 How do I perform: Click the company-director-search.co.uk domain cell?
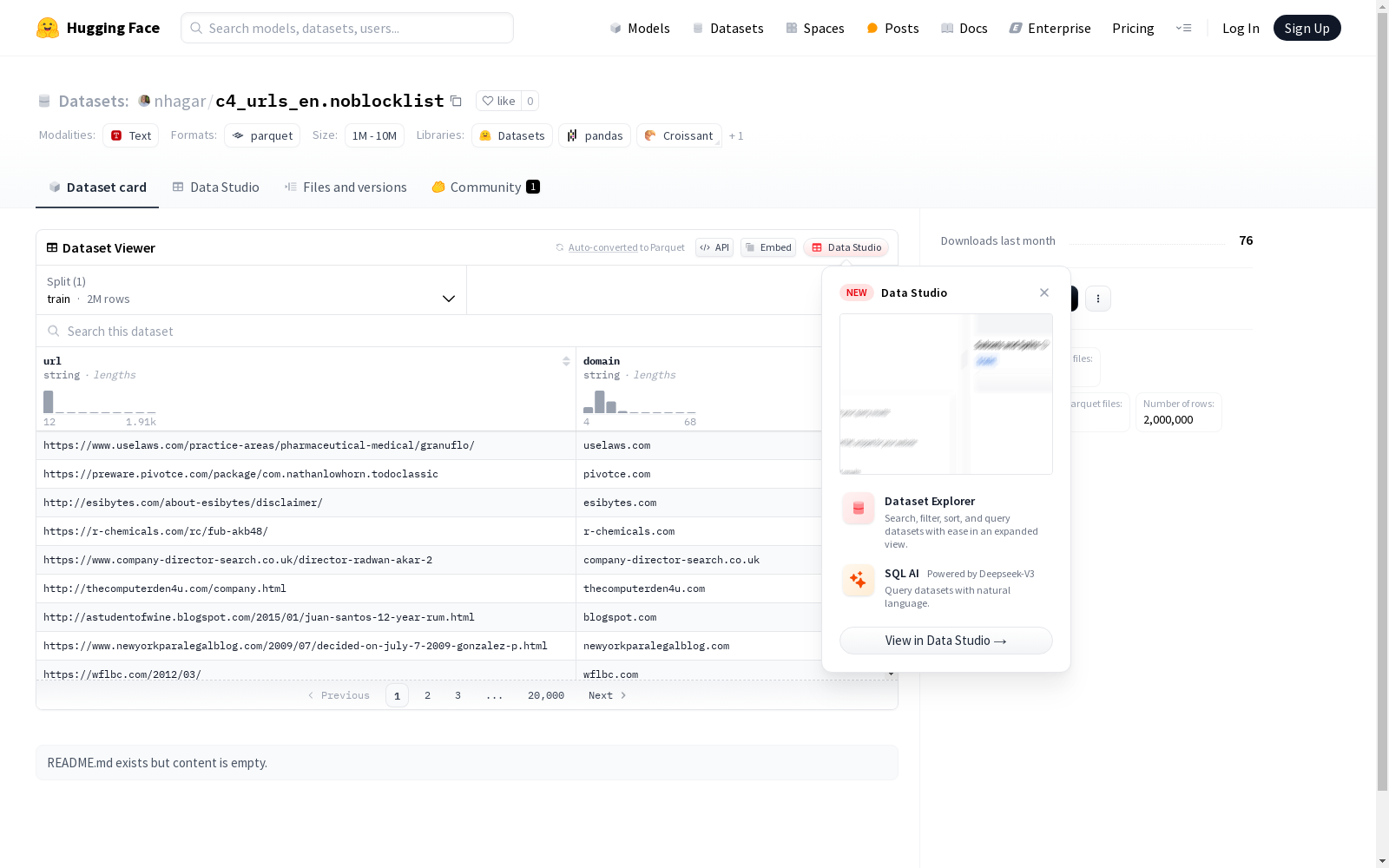(x=699, y=560)
